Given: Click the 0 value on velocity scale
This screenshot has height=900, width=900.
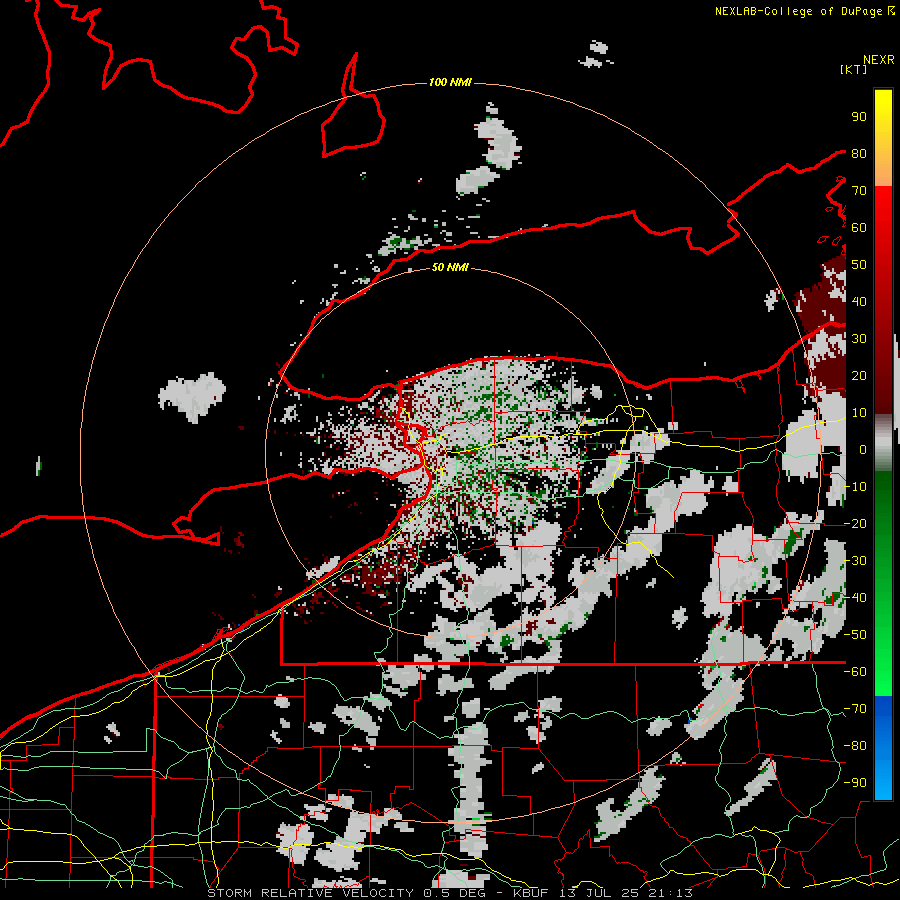Looking at the screenshot, I should click(x=863, y=450).
